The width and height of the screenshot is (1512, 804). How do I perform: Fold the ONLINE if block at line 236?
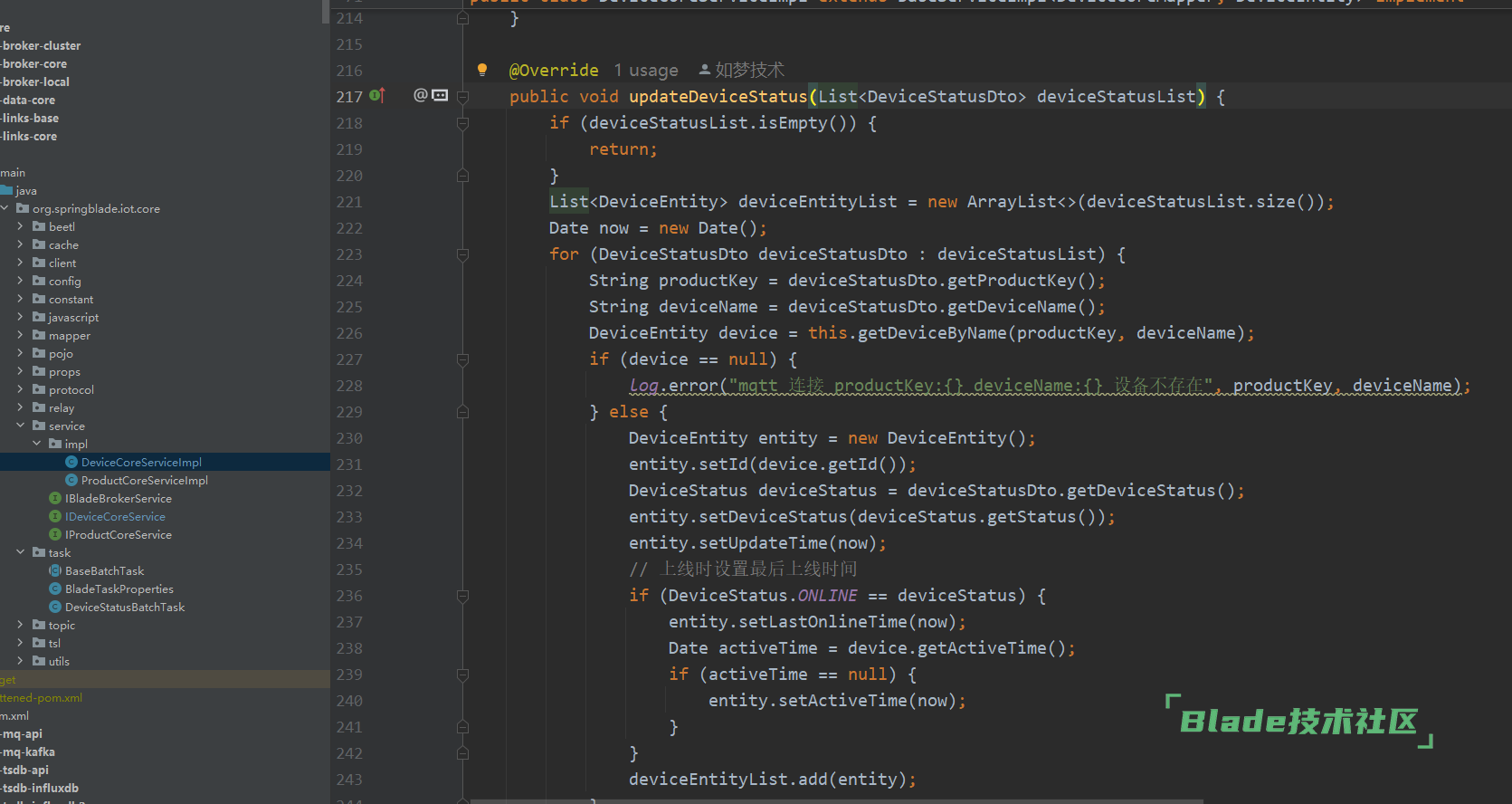462,596
